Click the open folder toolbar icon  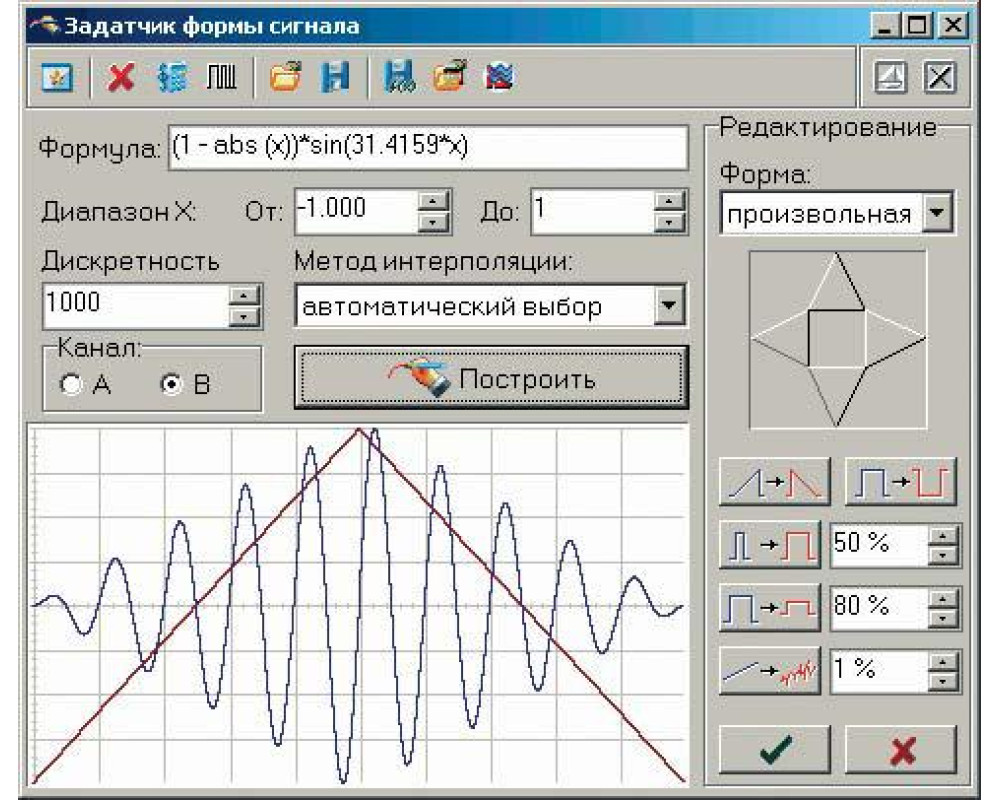[285, 78]
